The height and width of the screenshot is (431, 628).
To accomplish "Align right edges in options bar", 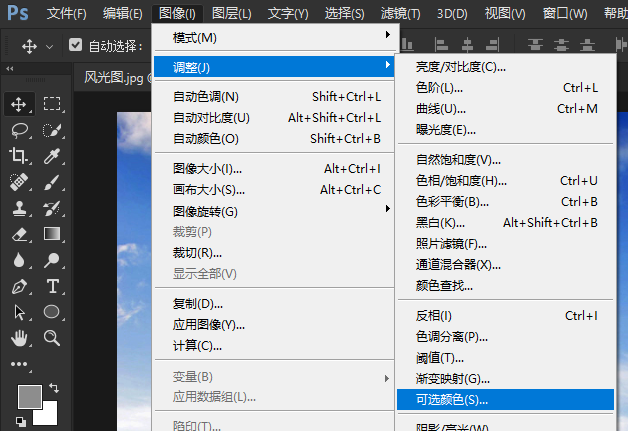I will point(493,45).
